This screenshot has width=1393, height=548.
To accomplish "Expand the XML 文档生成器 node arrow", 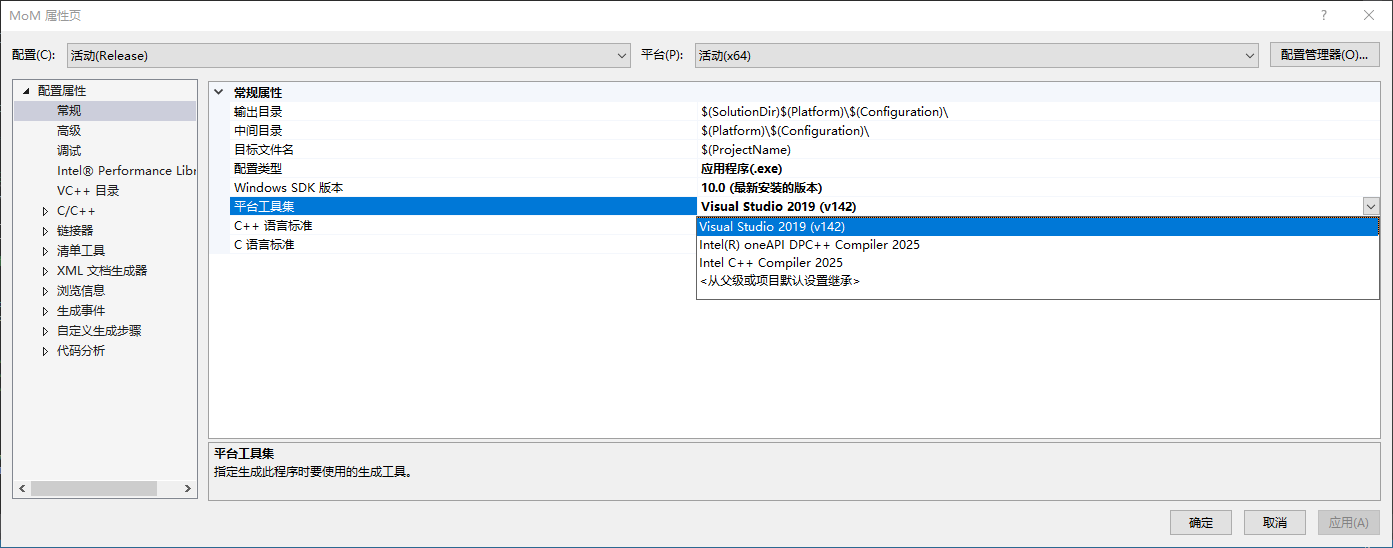I will click(45, 271).
